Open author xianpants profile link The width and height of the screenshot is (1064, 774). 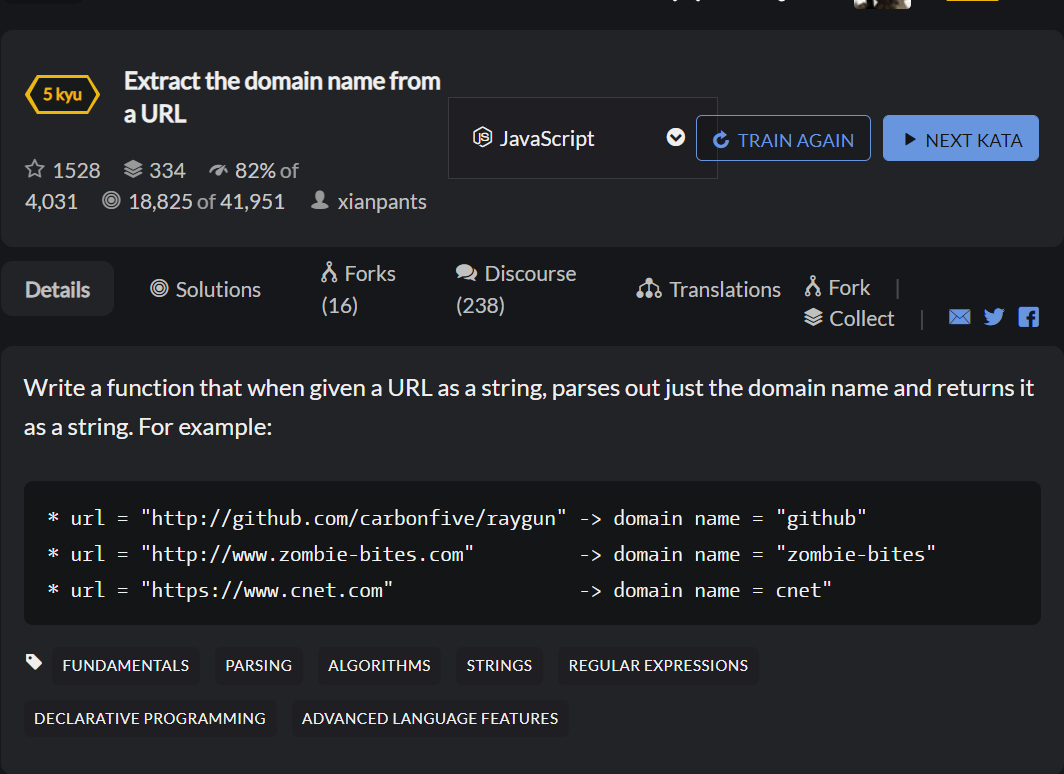point(382,201)
